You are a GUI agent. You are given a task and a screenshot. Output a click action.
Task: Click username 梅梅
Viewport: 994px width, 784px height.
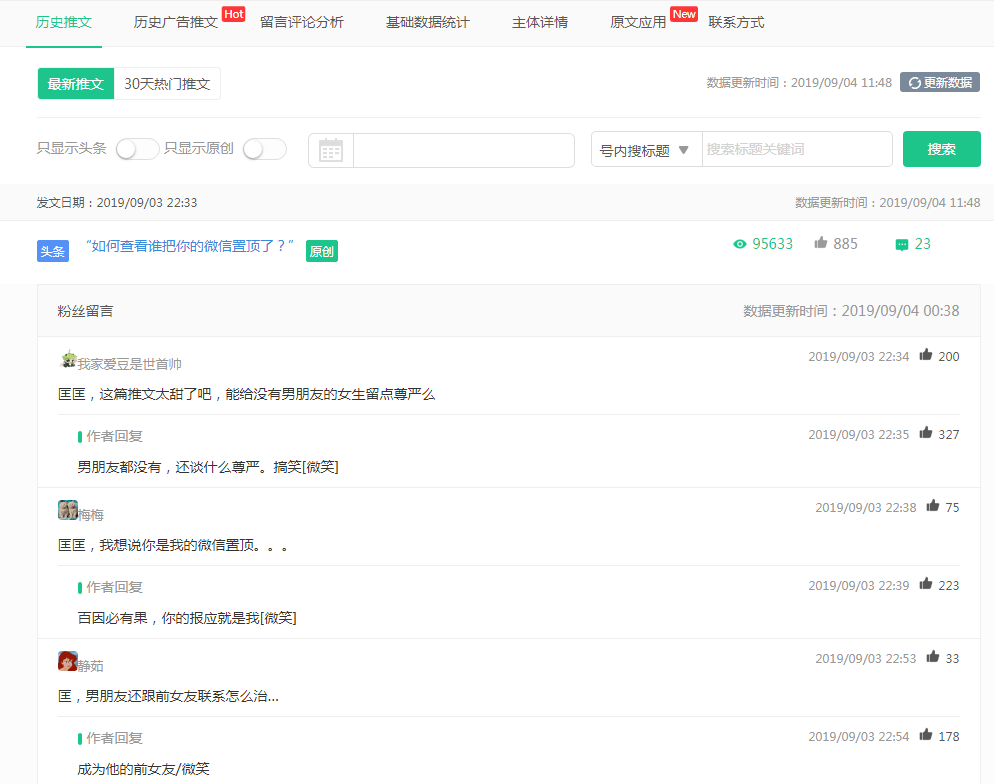pyautogui.click(x=91, y=515)
